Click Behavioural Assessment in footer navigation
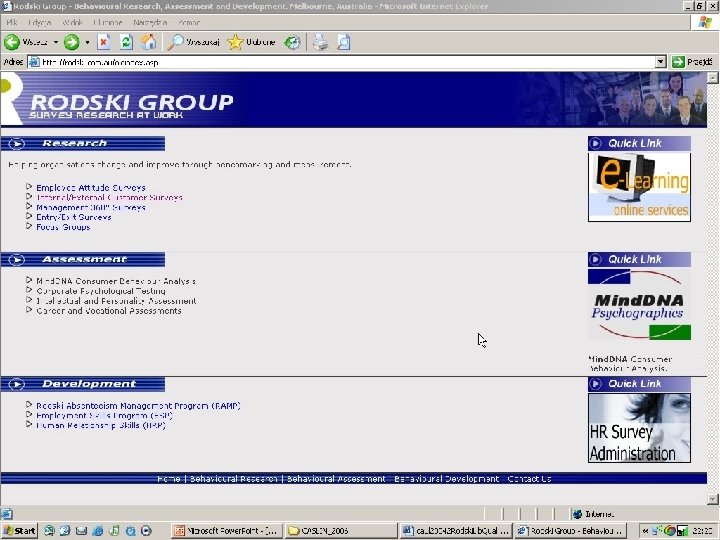 click(x=336, y=478)
